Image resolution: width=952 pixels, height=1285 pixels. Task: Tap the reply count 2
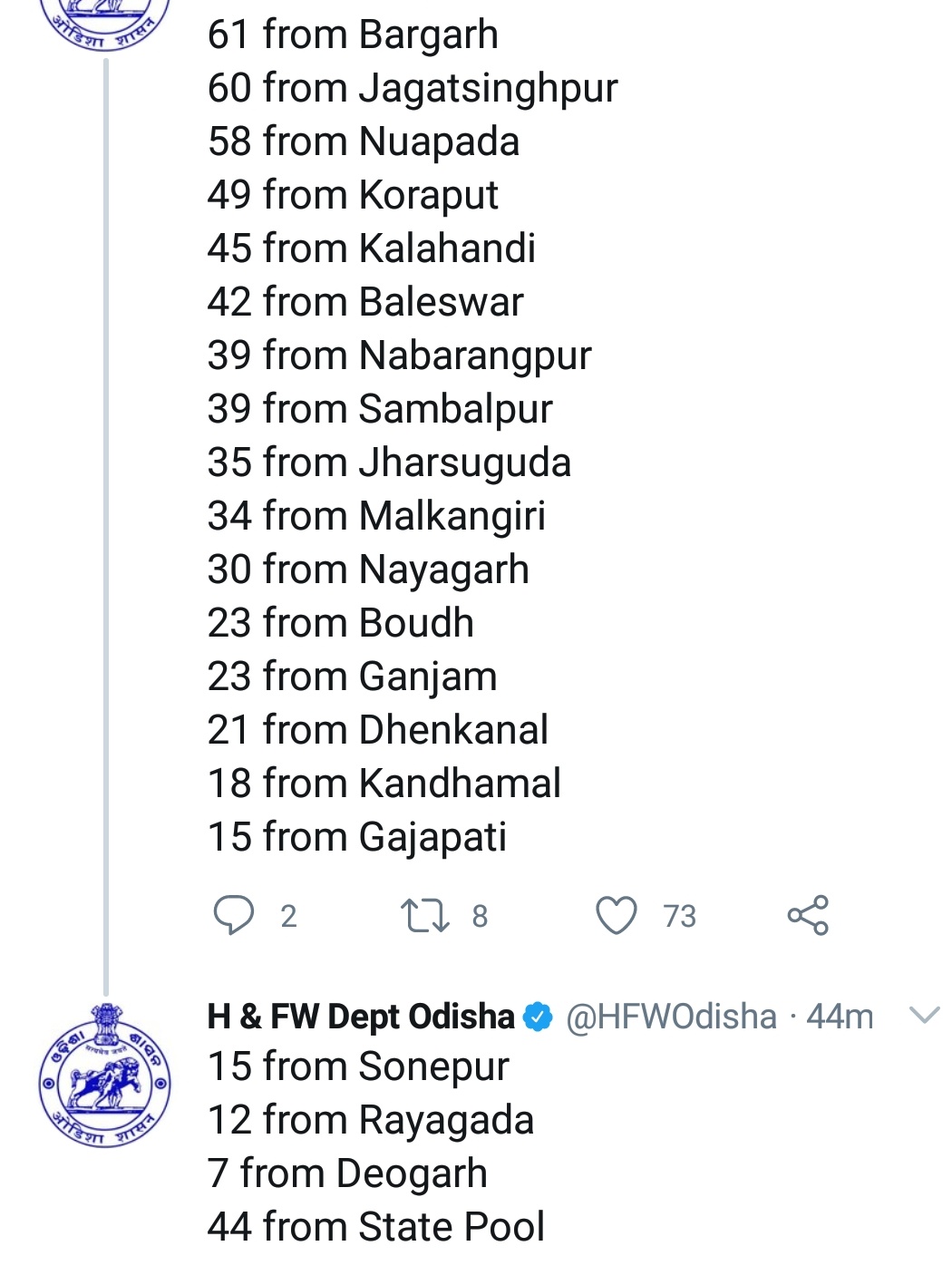288,916
